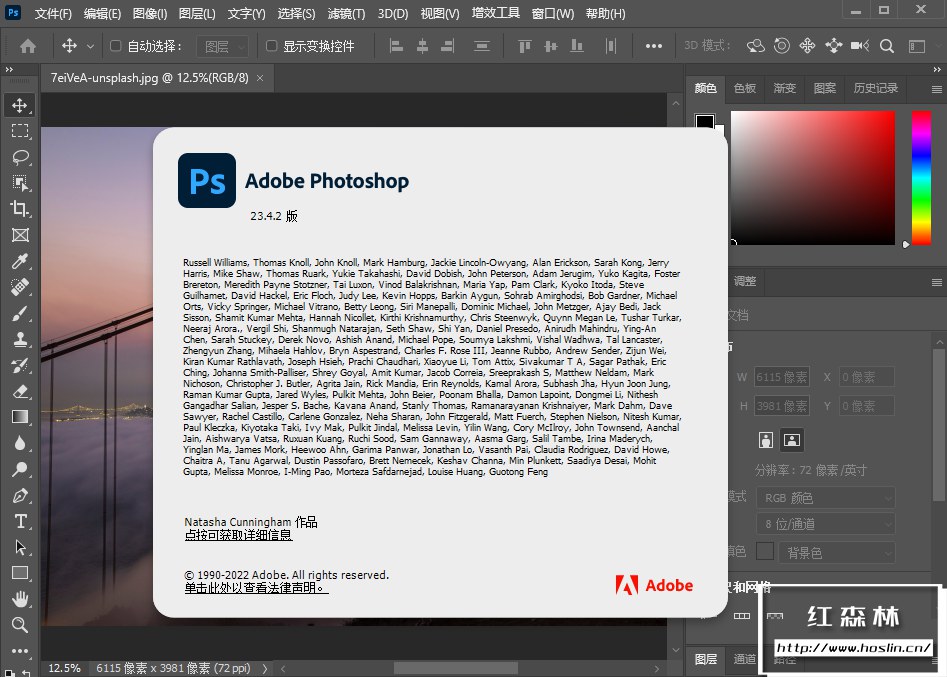Select the Object Selection tool

click(x=20, y=183)
